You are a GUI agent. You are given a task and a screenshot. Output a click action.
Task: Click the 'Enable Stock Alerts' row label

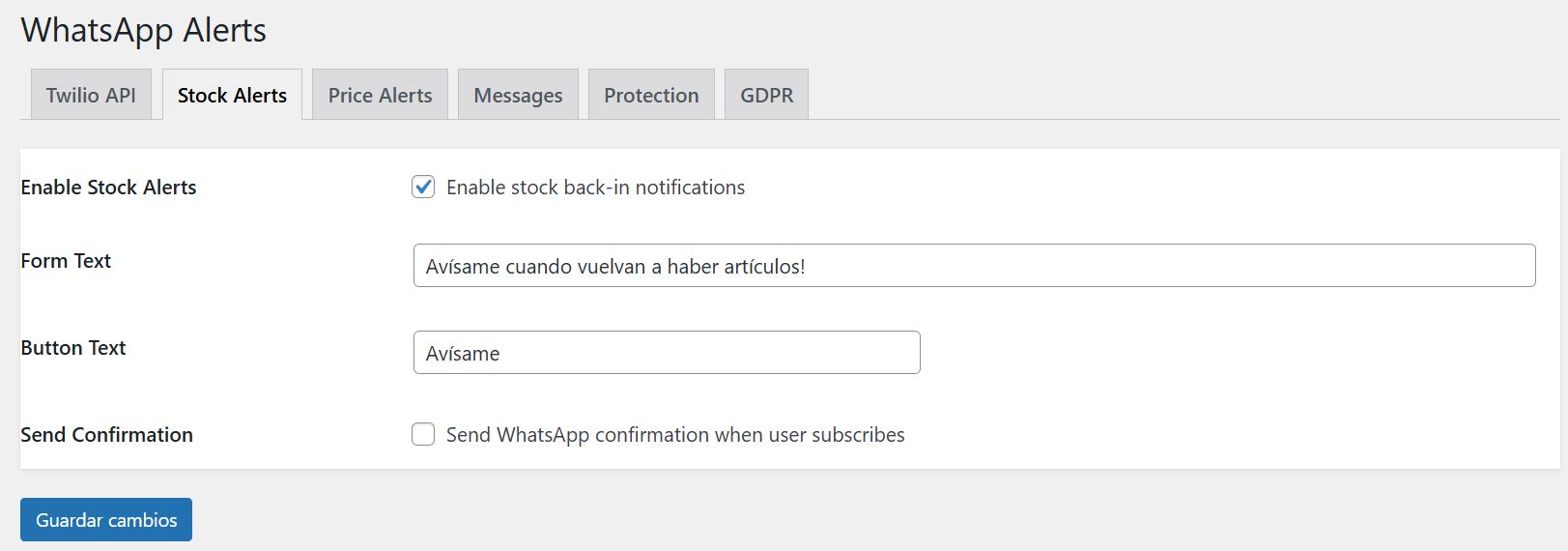(108, 188)
